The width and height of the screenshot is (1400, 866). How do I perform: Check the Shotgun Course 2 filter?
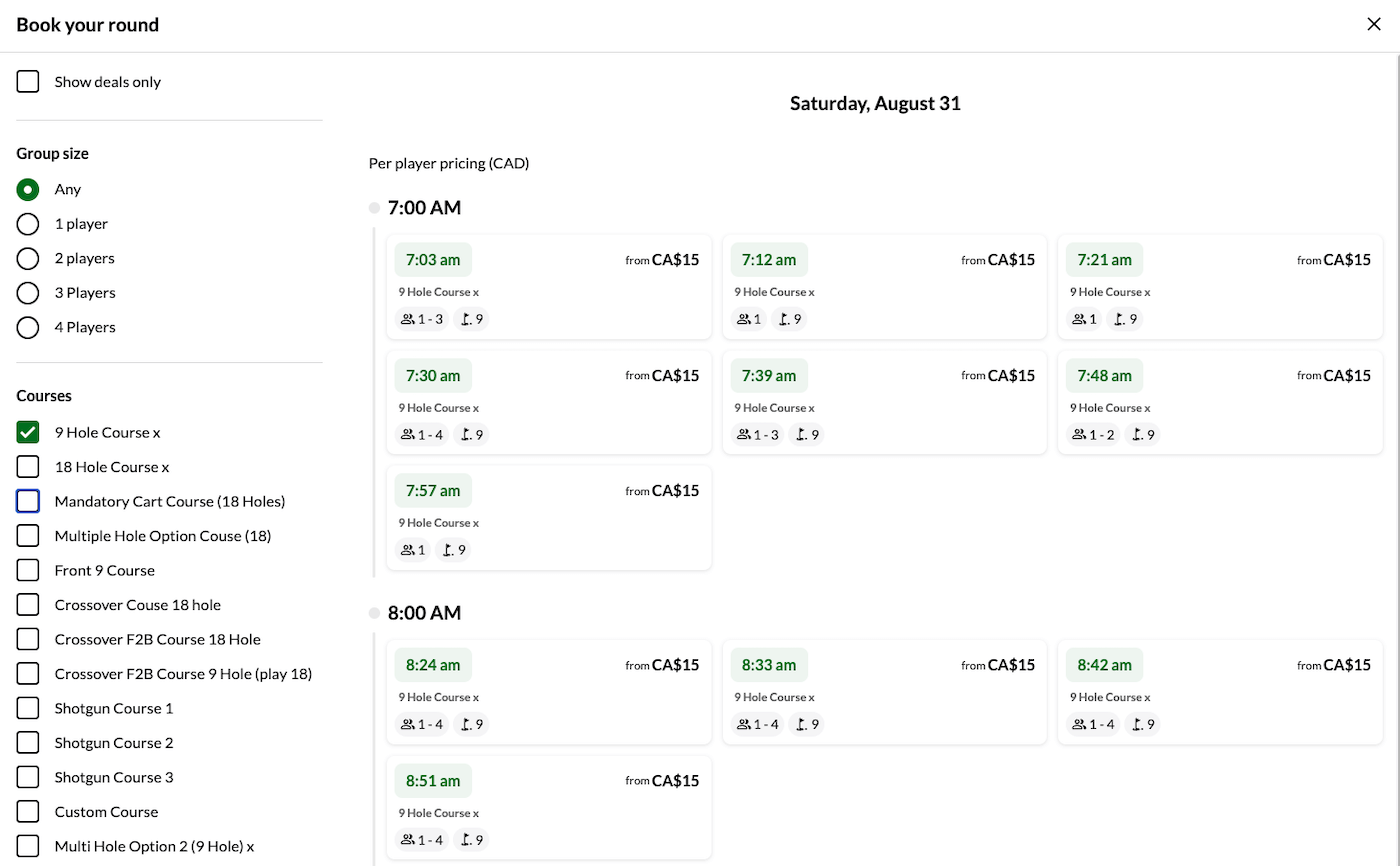coord(28,743)
